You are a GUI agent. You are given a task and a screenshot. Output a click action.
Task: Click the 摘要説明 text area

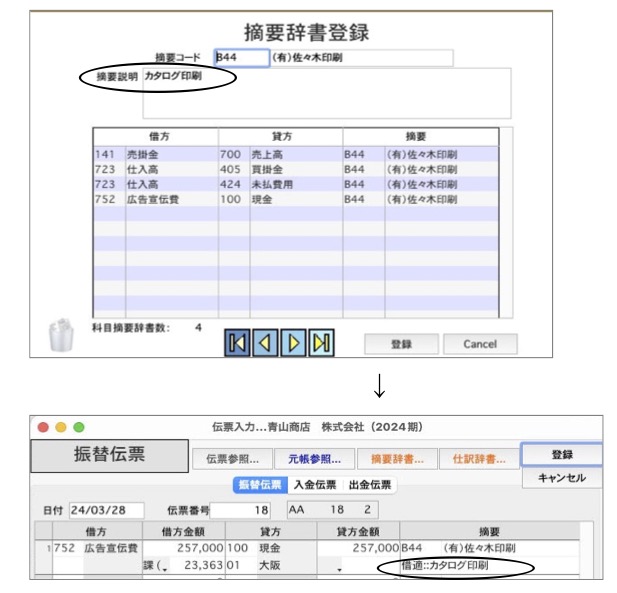[x=326, y=94]
